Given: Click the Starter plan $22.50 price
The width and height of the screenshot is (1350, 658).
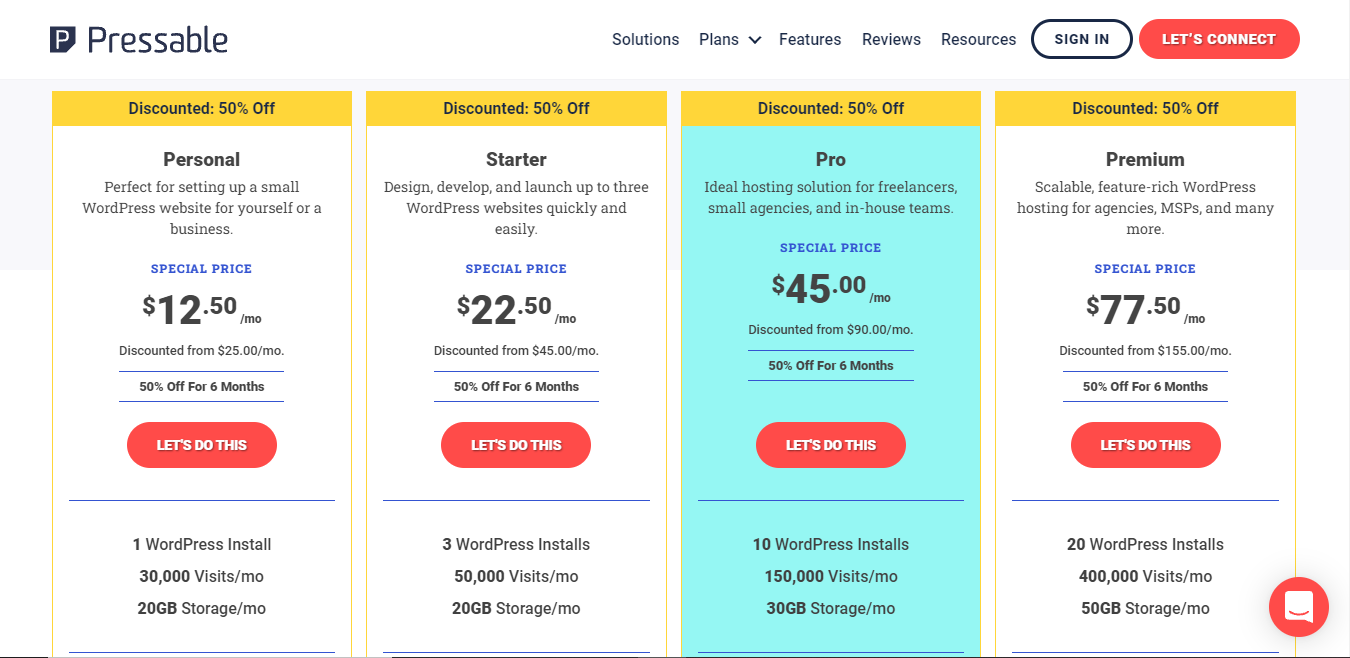Looking at the screenshot, I should coord(505,310).
